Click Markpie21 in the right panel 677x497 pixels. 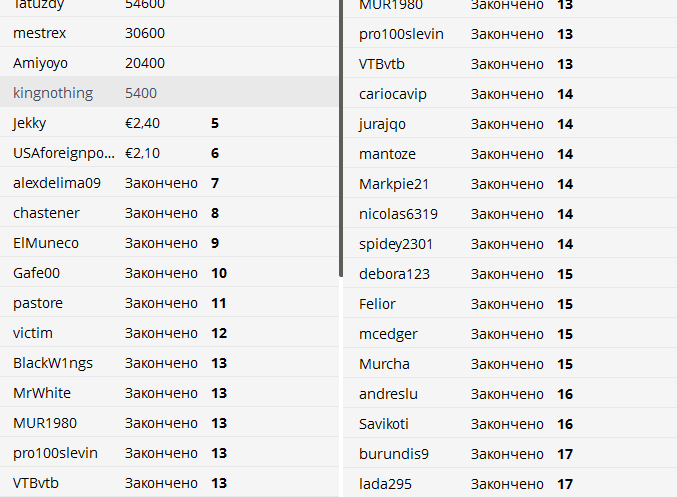510,184
